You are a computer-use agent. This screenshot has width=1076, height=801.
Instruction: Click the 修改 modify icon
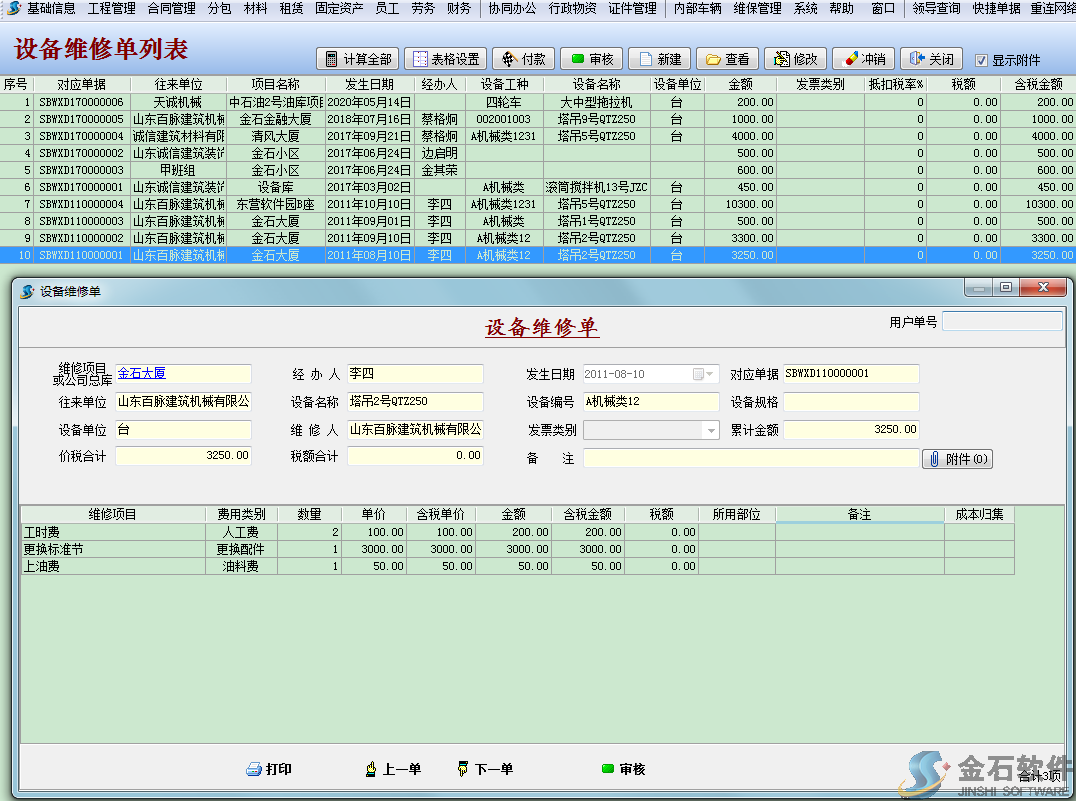pos(794,58)
